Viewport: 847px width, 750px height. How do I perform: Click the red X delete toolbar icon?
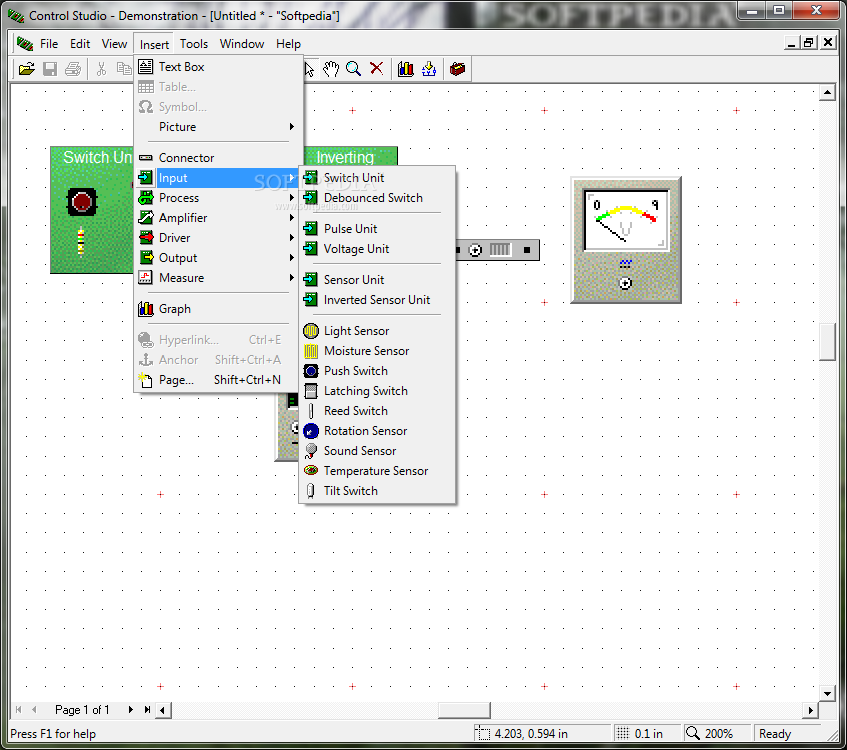click(377, 69)
